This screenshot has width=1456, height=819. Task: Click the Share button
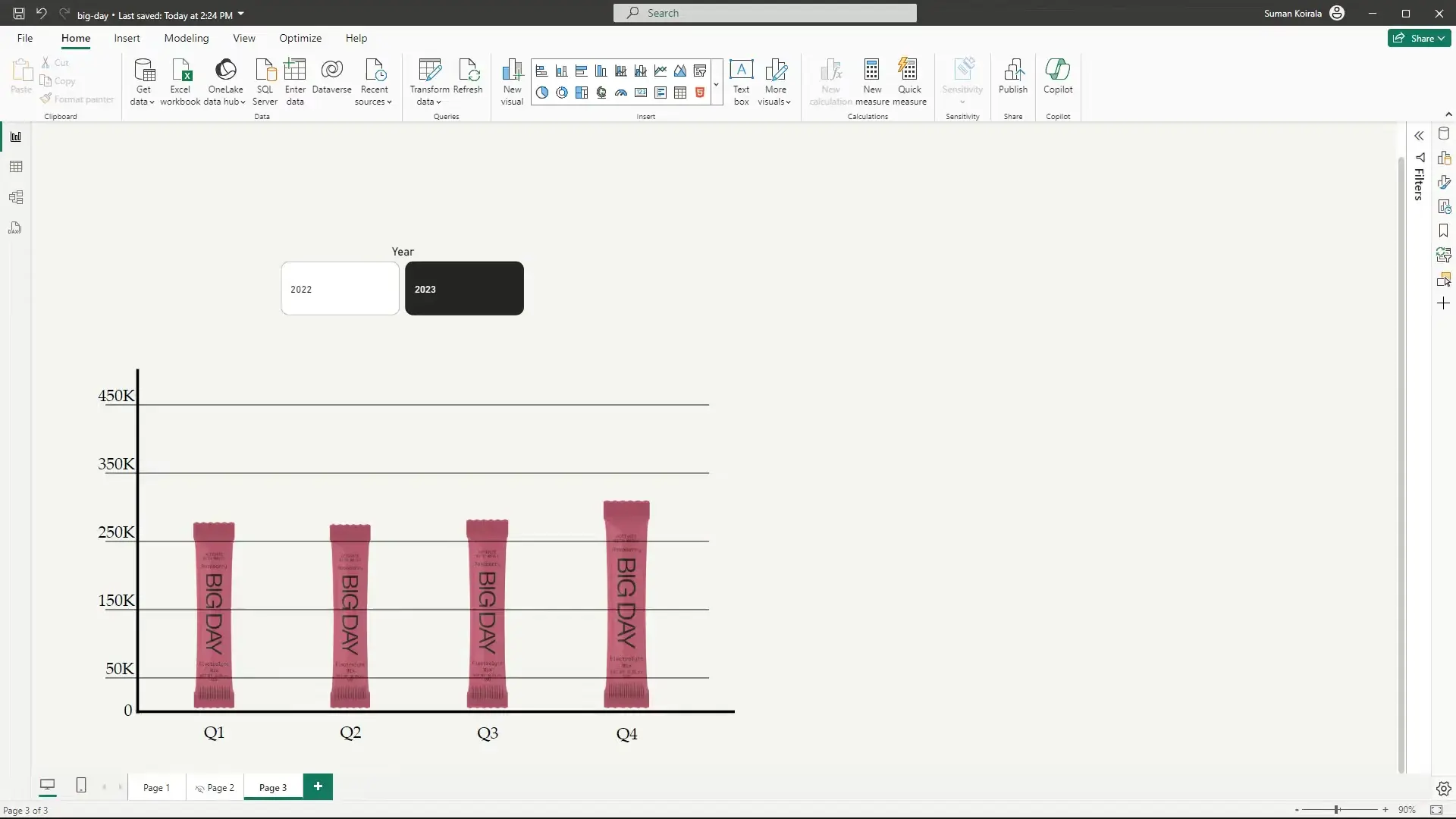[x=1419, y=38]
